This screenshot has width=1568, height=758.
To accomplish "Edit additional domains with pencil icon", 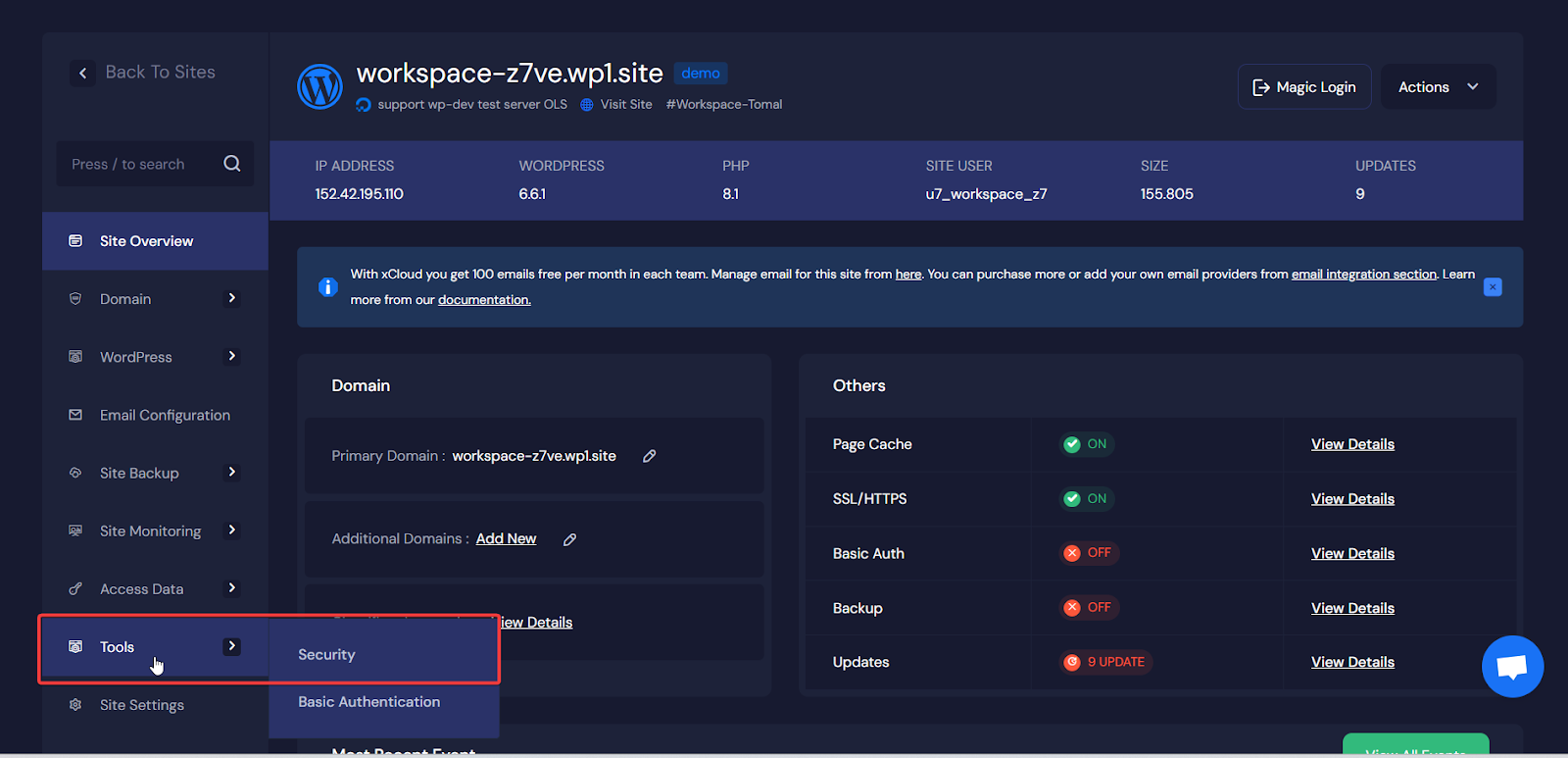I will [x=569, y=539].
